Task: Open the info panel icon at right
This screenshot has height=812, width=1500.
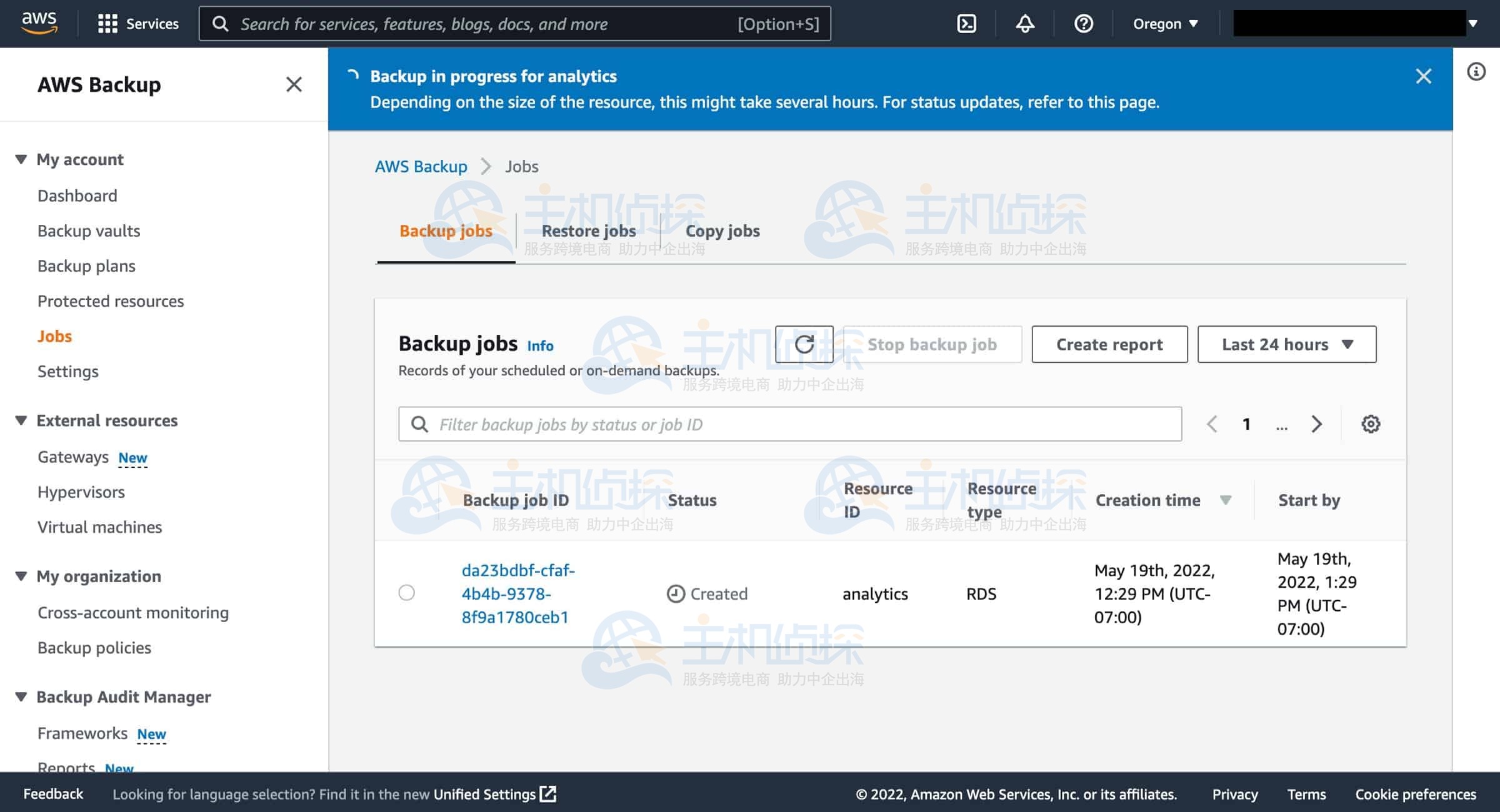Action: (1476, 72)
